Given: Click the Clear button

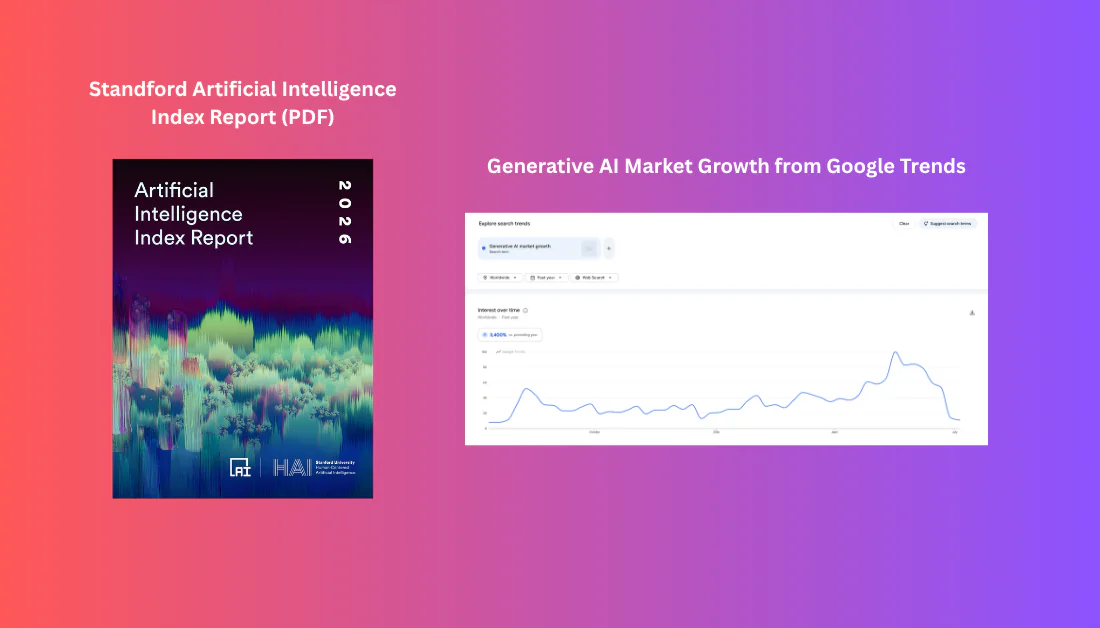Looking at the screenshot, I should pos(904,224).
